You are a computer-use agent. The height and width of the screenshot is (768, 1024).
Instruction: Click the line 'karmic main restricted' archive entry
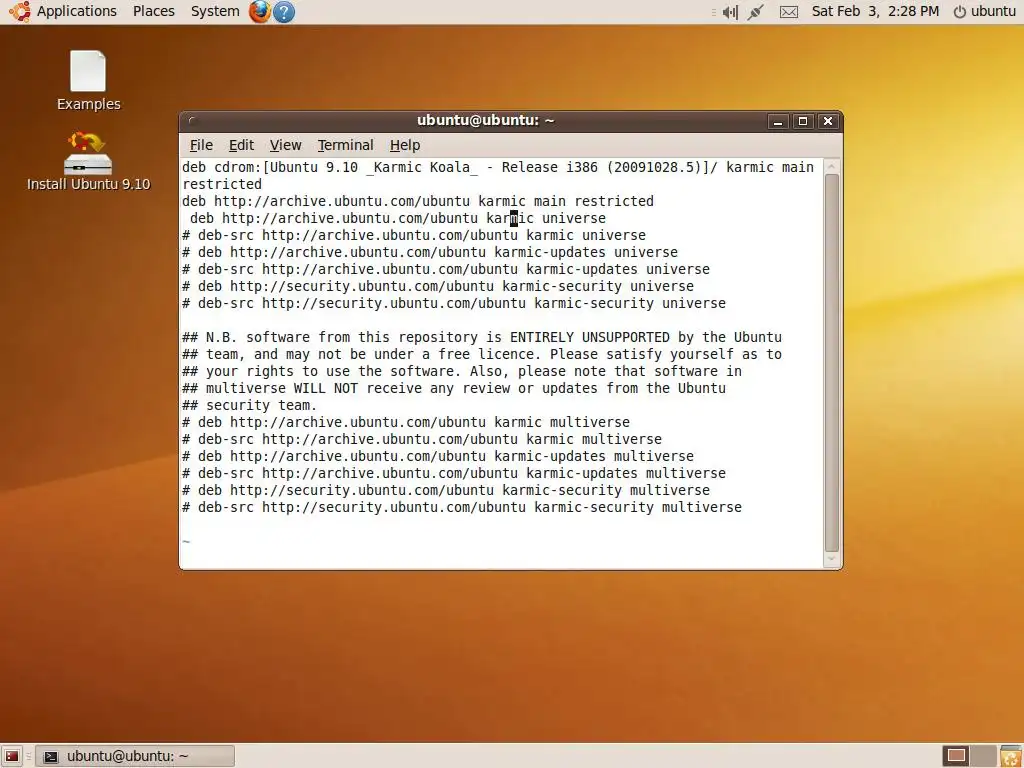click(418, 201)
